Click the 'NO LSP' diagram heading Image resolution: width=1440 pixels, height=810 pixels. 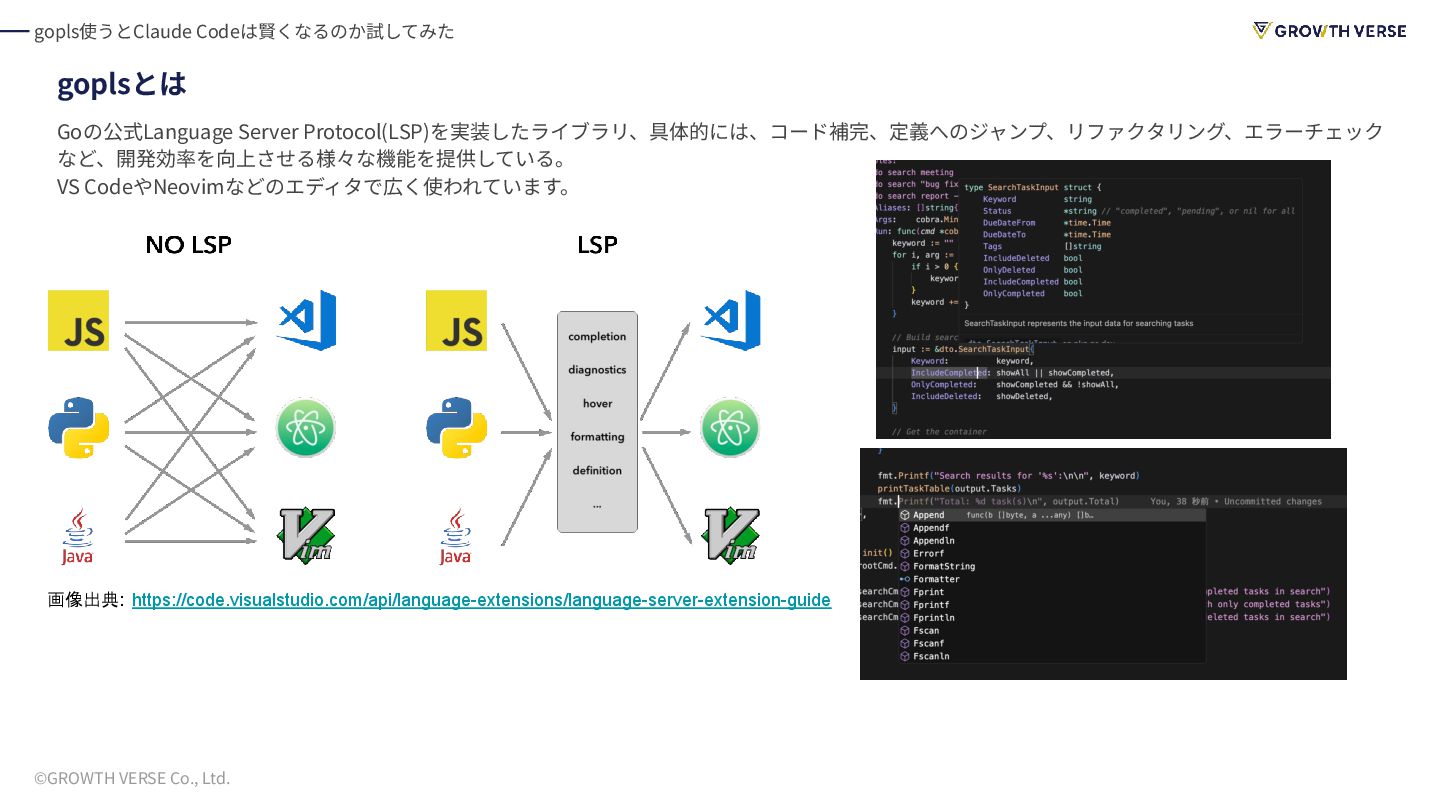coord(188,245)
